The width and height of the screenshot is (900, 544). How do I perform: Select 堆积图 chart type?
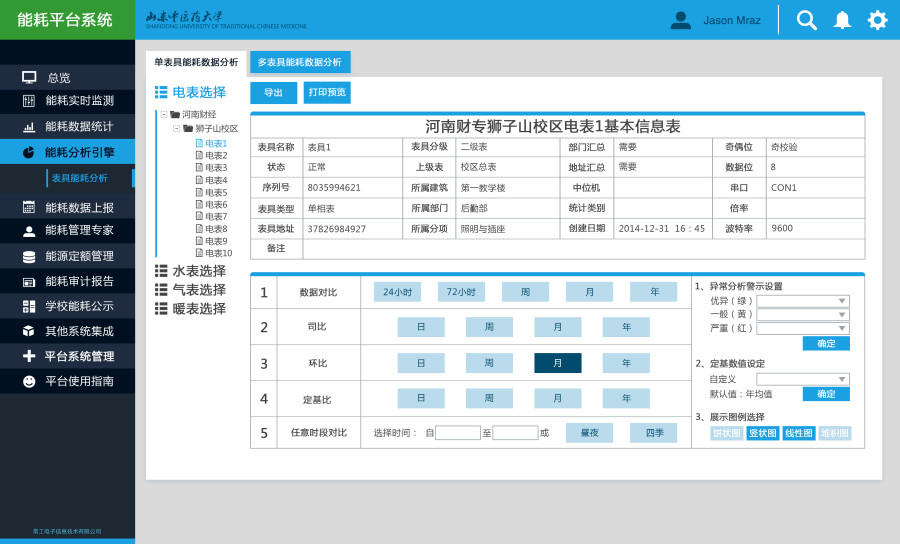(835, 433)
